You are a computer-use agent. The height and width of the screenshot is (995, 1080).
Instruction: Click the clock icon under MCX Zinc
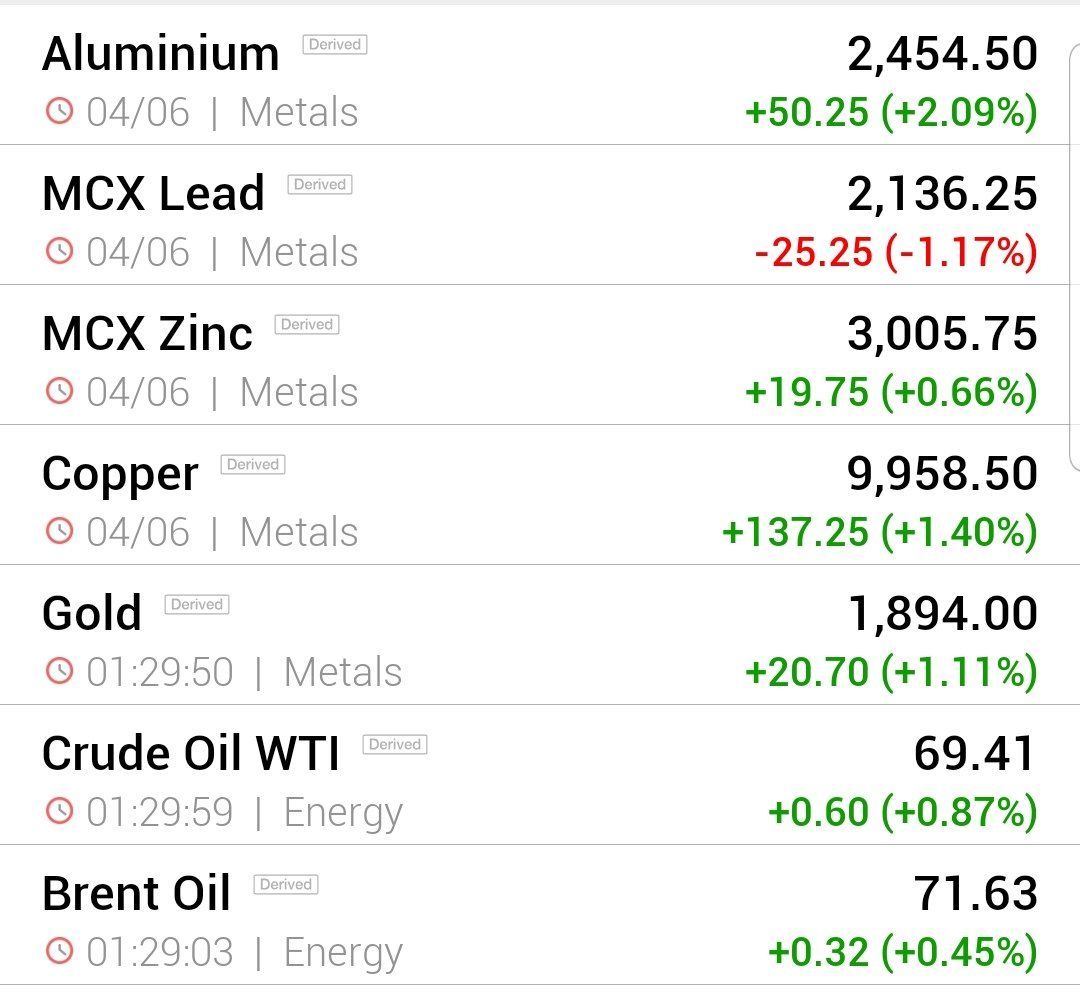(x=59, y=390)
